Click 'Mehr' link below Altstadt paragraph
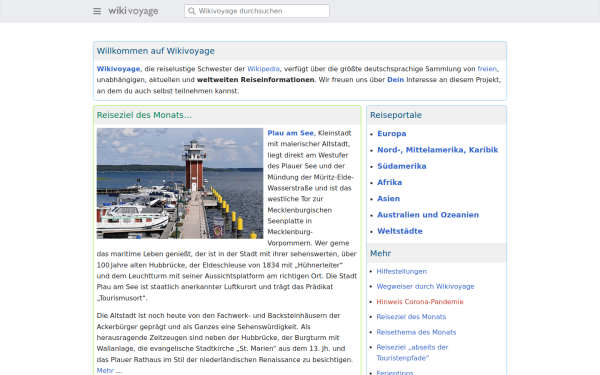This screenshot has height=375, width=600. [105, 370]
